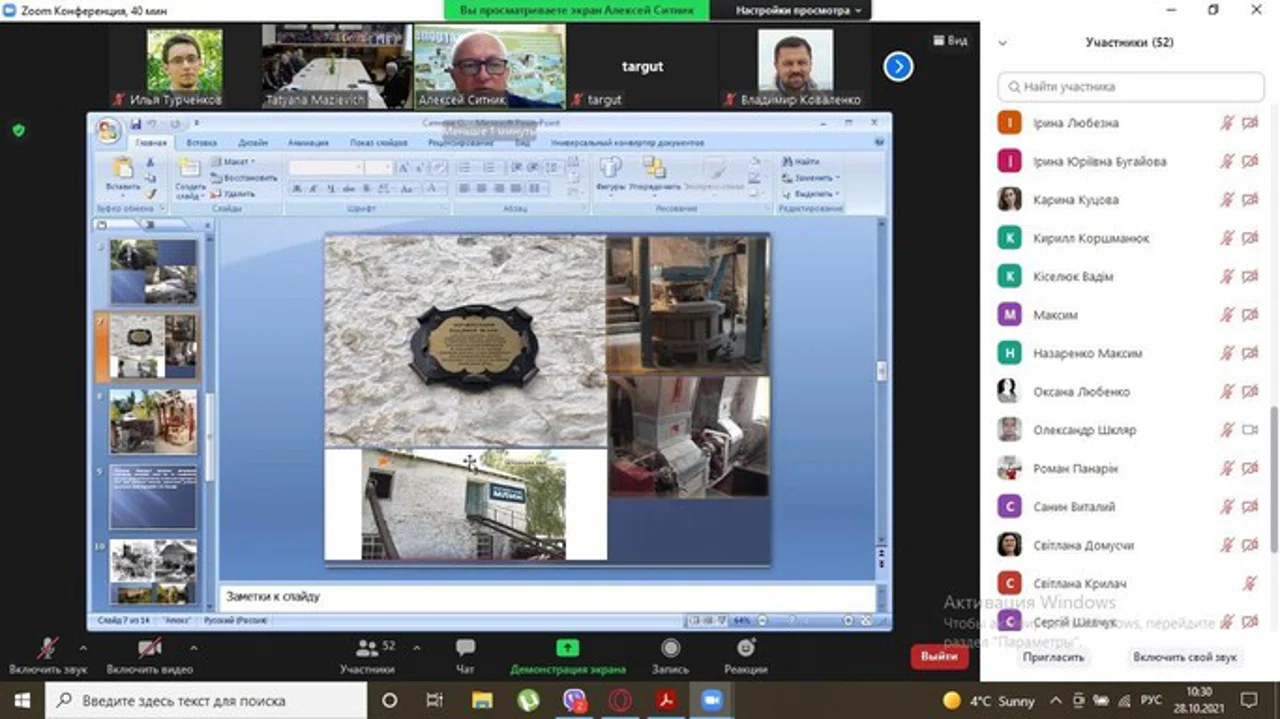This screenshot has height=719, width=1280.
Task: Switch to the Вставка ribbon tab
Action: tap(201, 143)
